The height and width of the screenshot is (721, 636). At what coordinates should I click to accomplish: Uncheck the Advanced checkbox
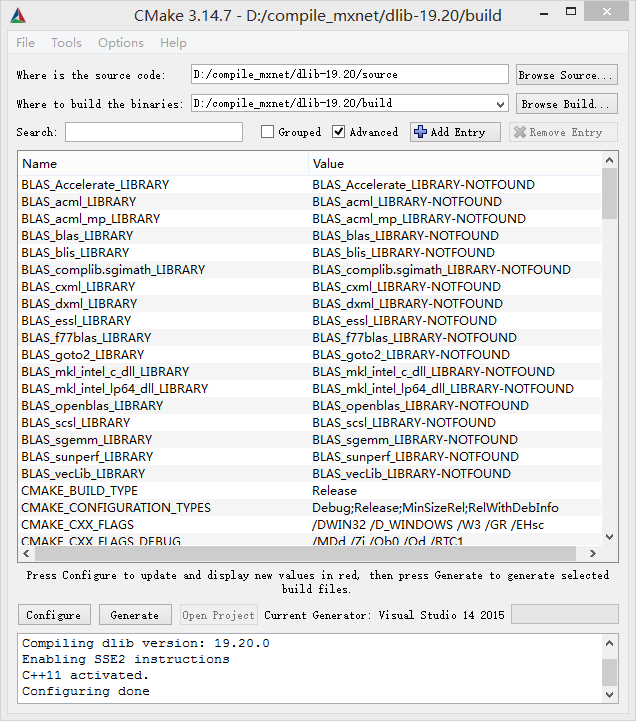pos(338,132)
